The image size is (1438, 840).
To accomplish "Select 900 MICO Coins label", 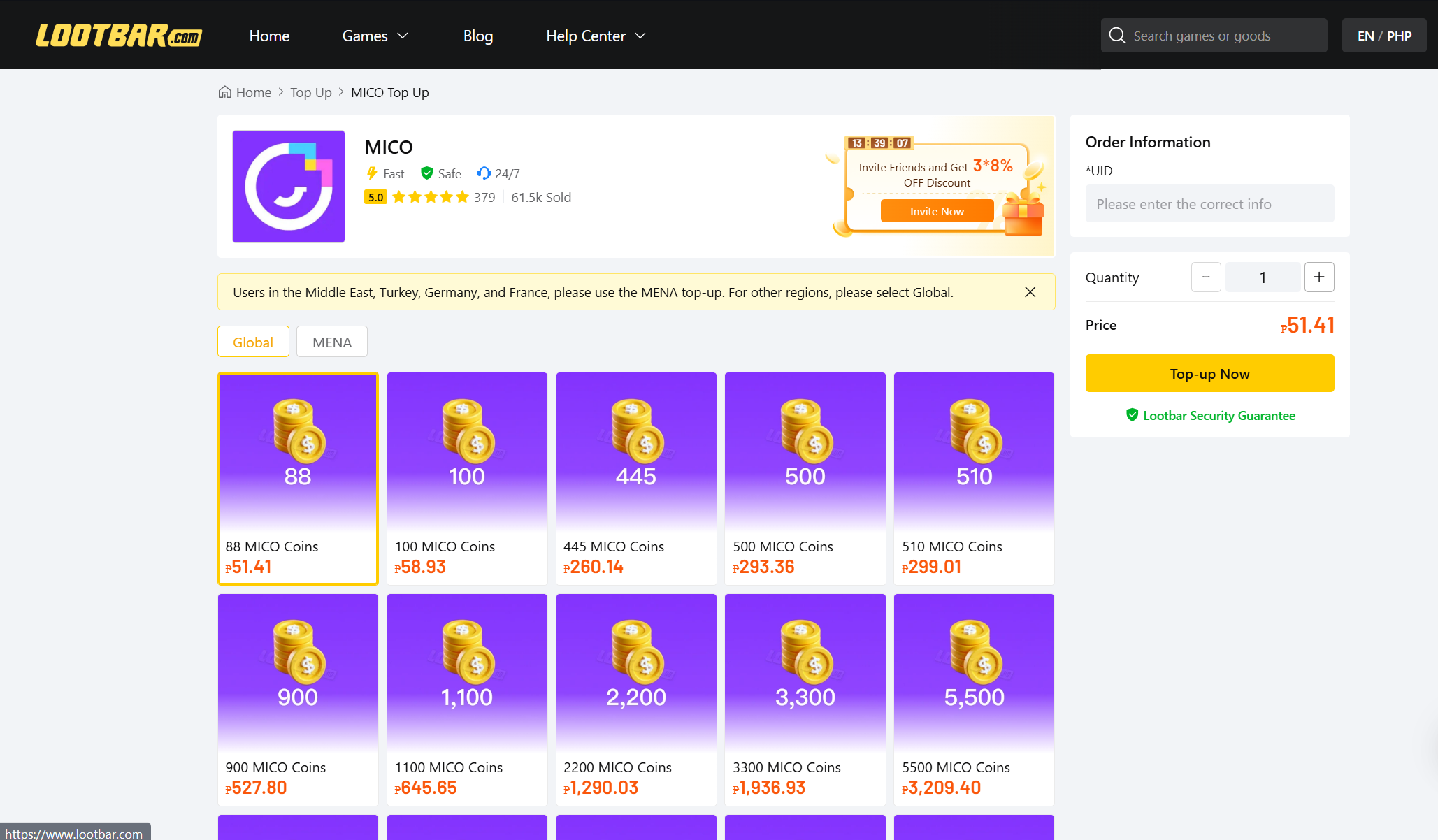I will [275, 767].
